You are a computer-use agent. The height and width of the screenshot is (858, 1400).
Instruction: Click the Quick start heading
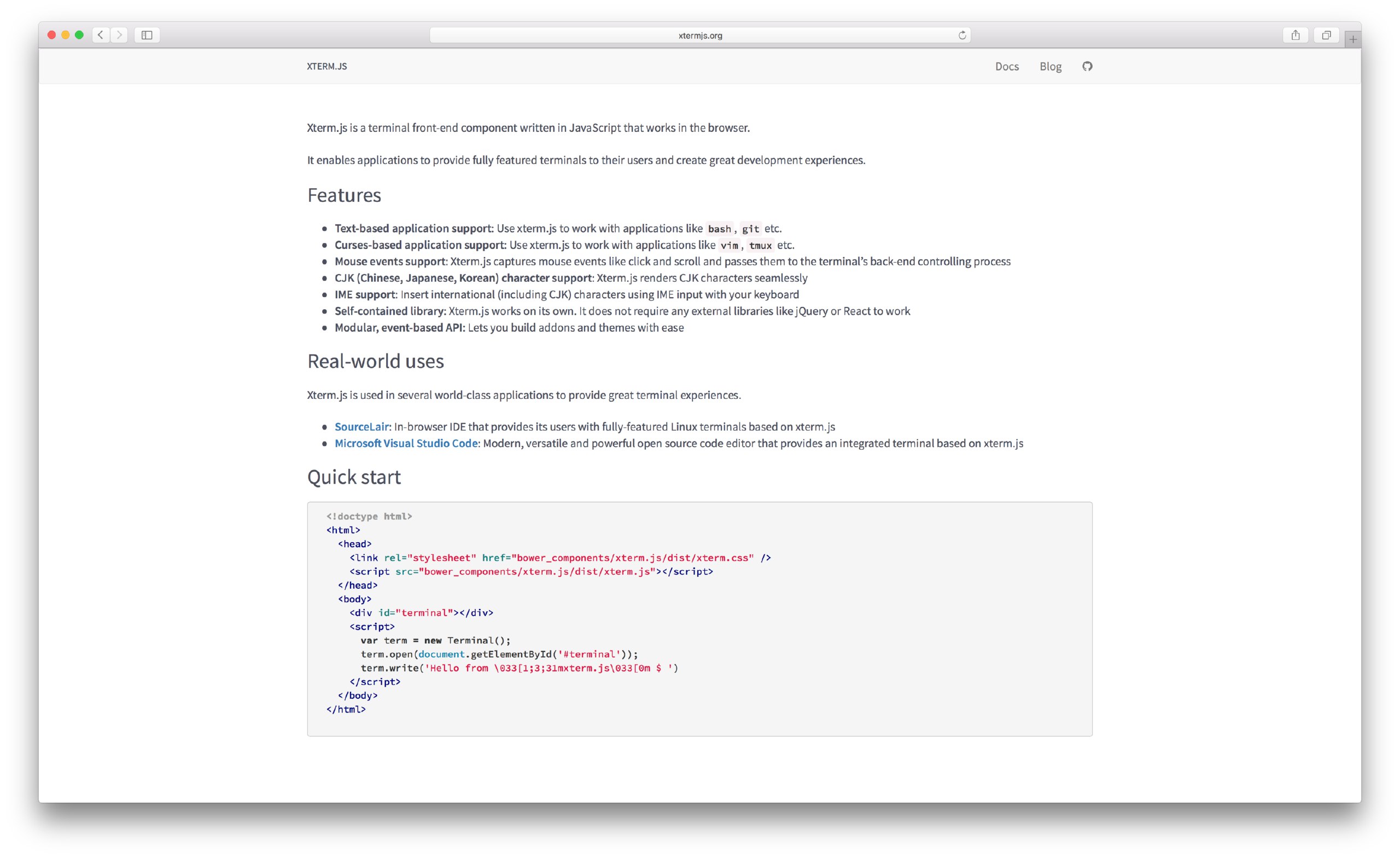coord(354,477)
